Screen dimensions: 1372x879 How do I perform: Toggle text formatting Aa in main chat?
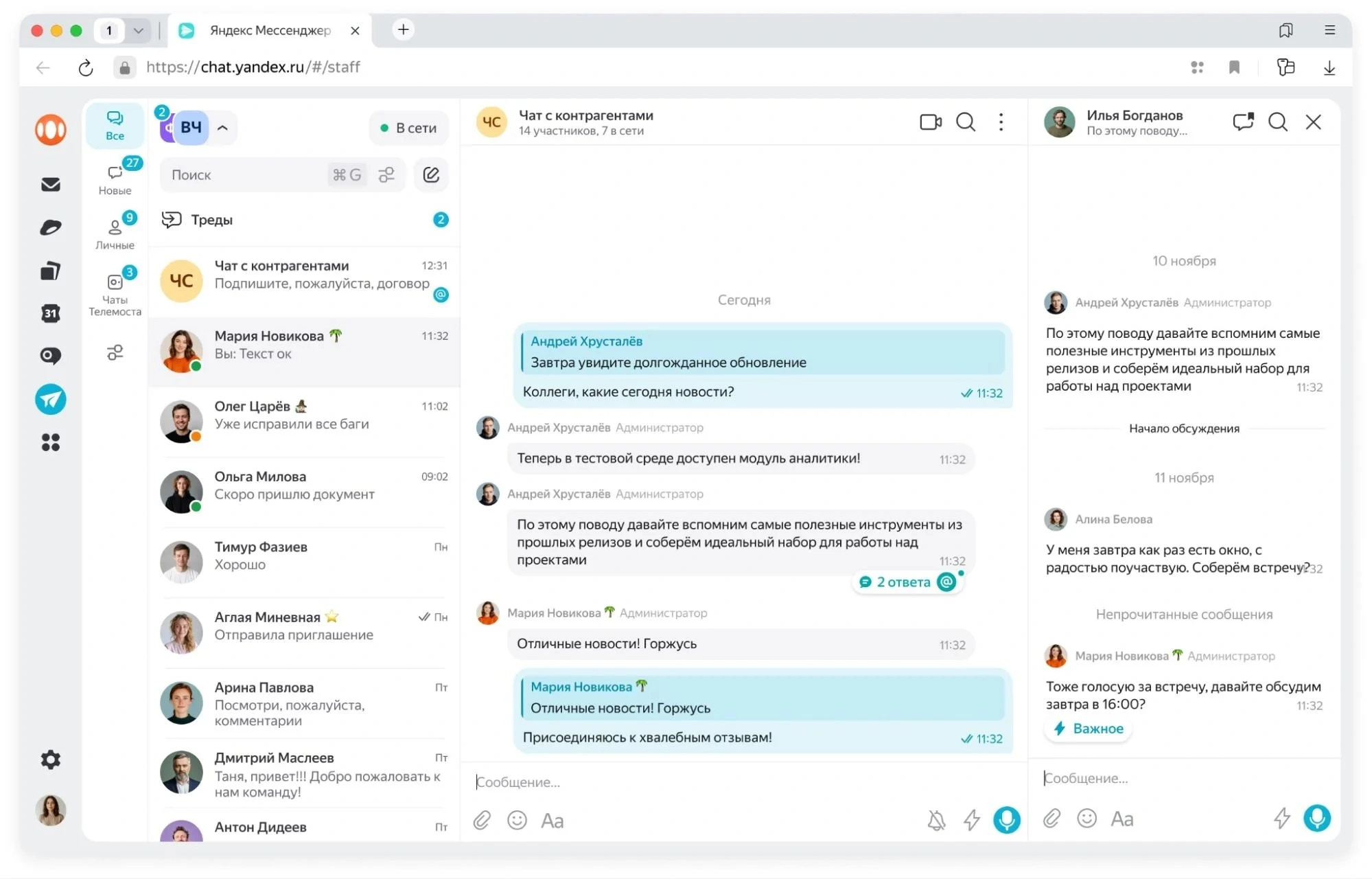[552, 820]
